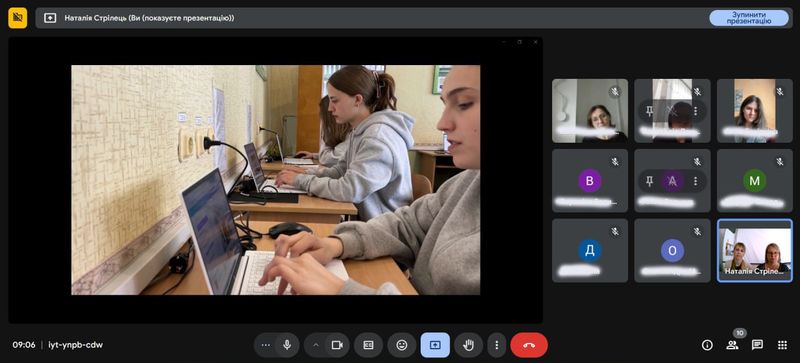
Task: Leave the call with red hang-up button
Action: 529,345
